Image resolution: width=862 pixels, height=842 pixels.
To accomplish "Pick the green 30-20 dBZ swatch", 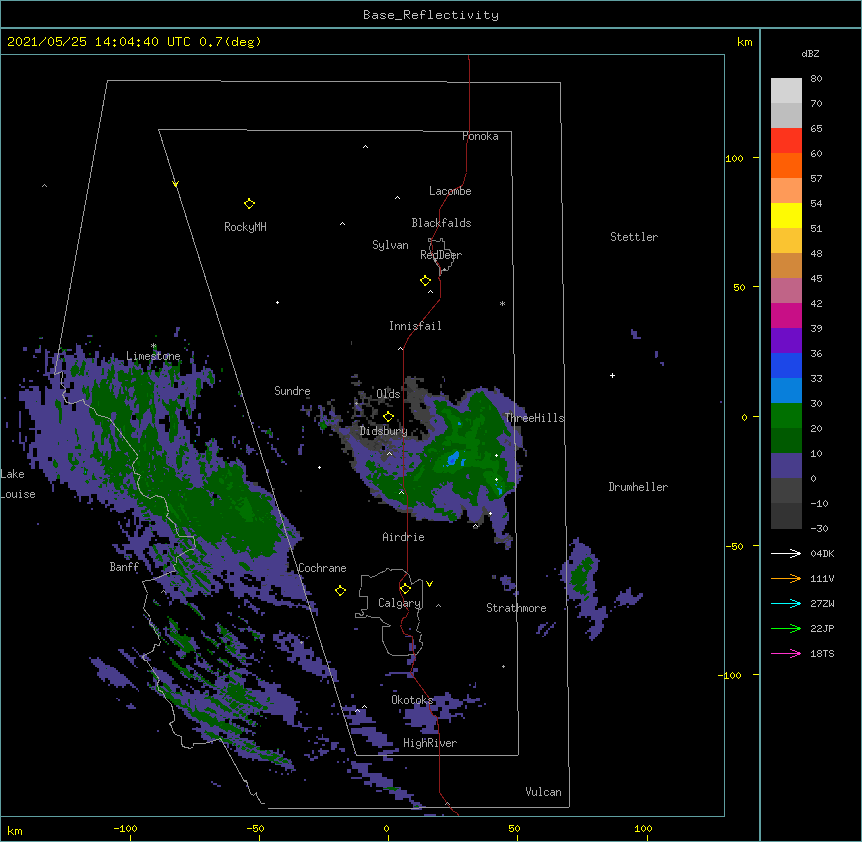I will click(x=786, y=416).
